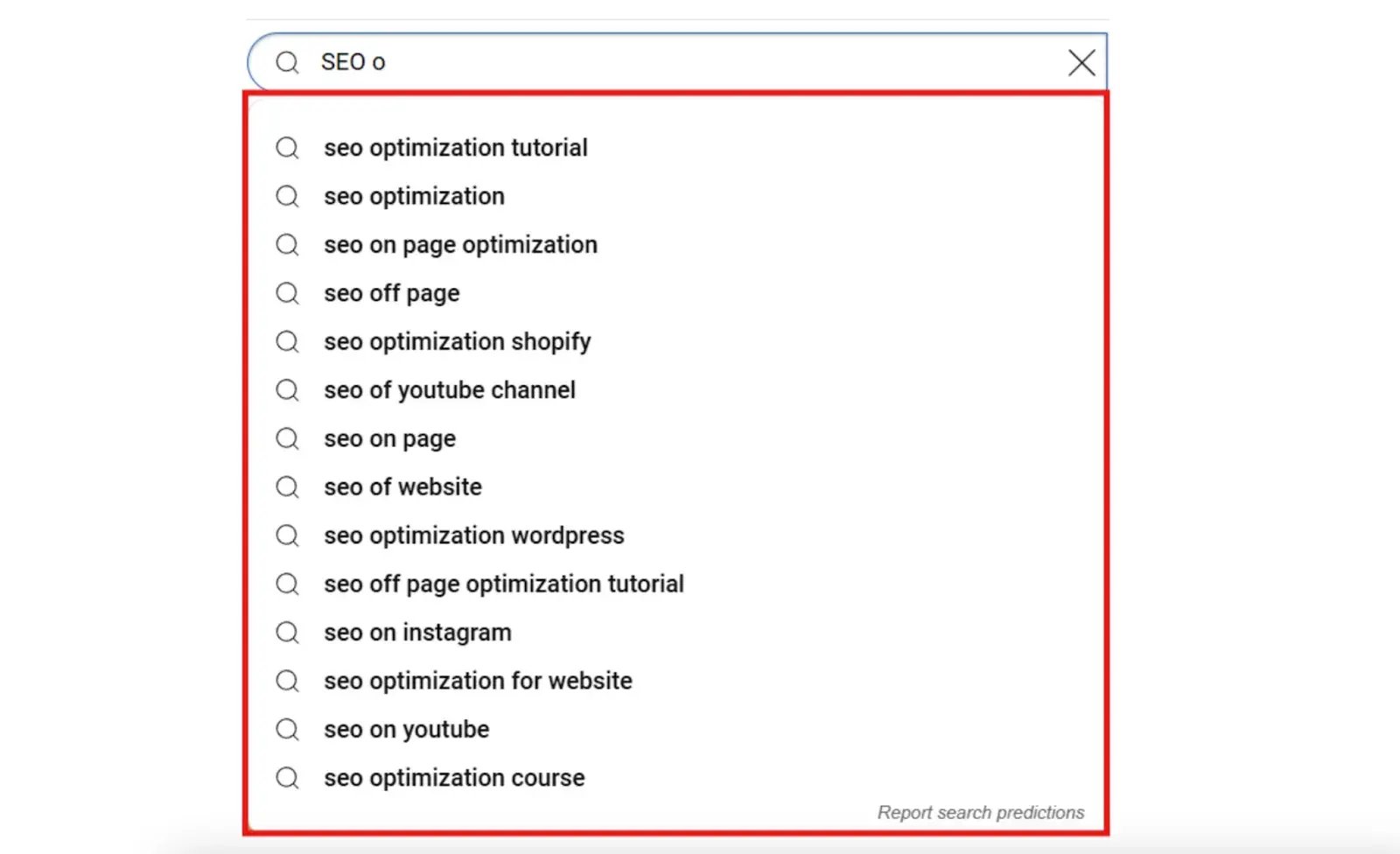Click search icon beside 'seo on youtube'

click(x=287, y=729)
